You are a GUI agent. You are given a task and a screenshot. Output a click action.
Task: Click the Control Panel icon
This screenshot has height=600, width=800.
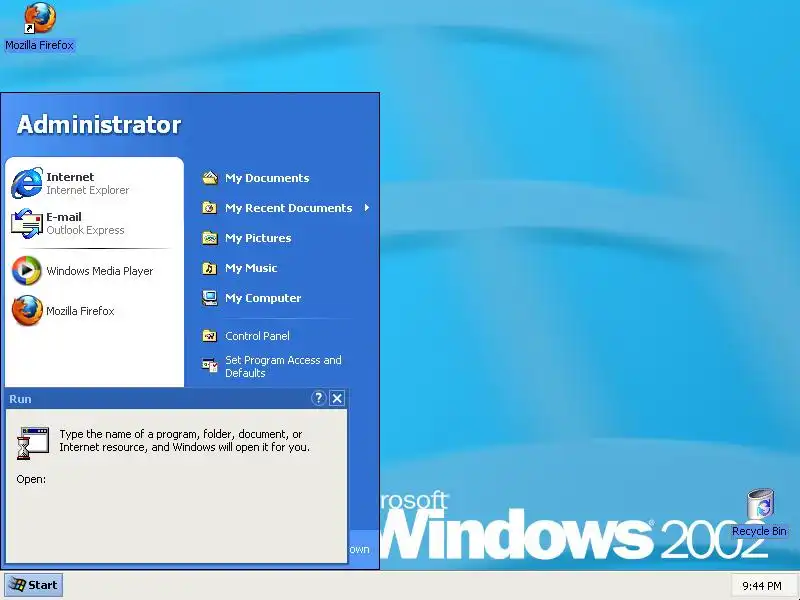tap(210, 336)
